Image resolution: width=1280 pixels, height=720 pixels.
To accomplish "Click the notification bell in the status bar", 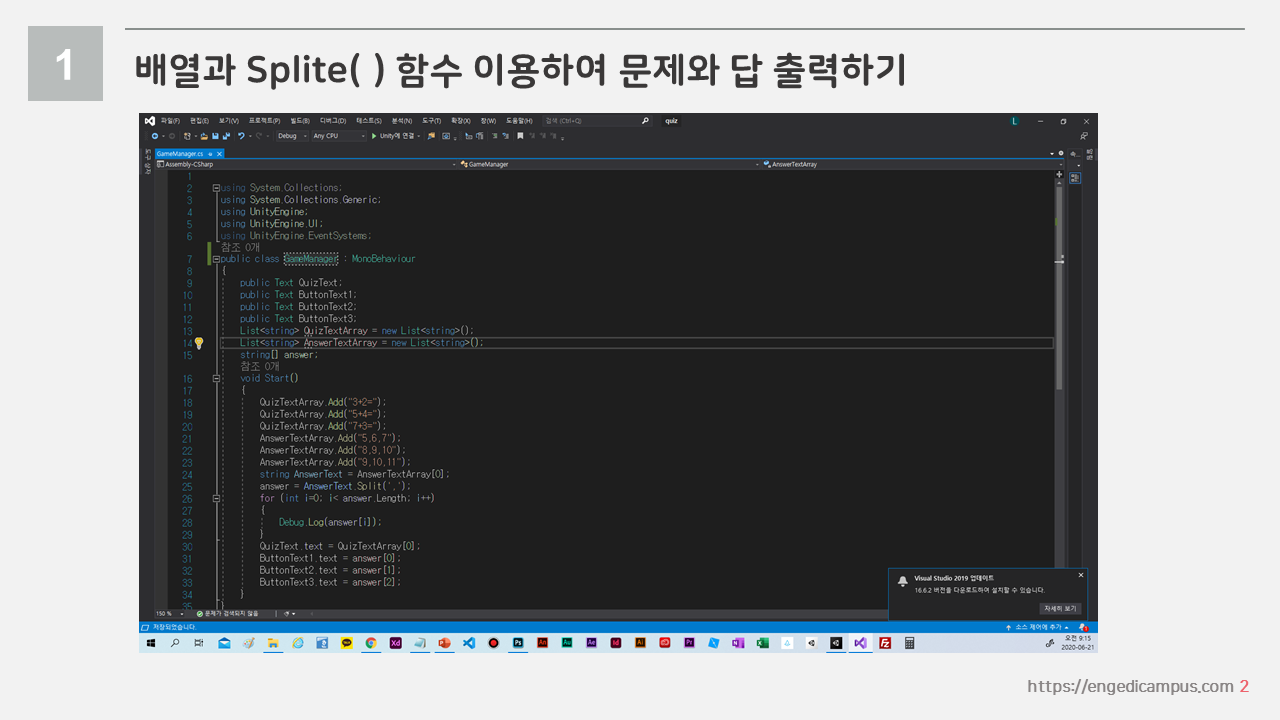I will [x=1084, y=627].
